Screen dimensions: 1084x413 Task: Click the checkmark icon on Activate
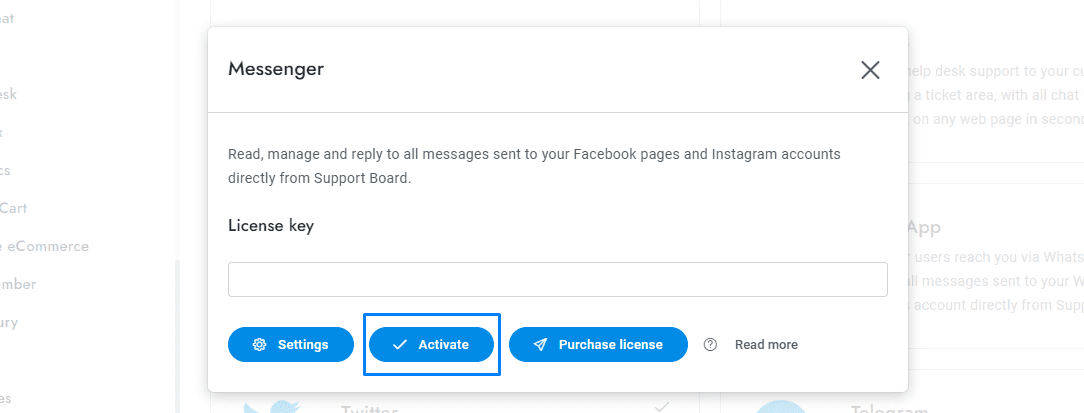pyautogui.click(x=399, y=344)
